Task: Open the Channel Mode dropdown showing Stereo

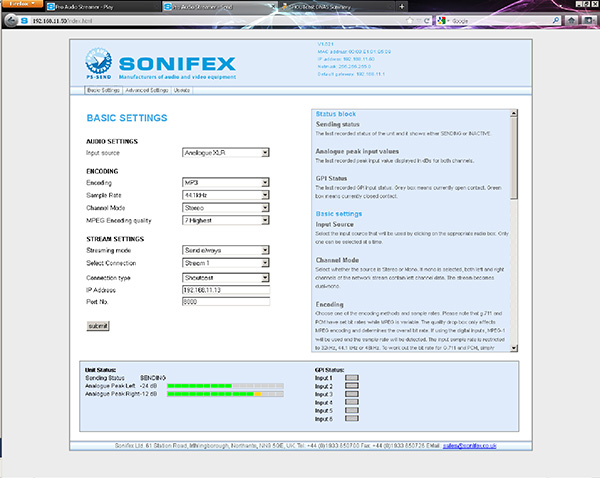Action: (x=226, y=208)
